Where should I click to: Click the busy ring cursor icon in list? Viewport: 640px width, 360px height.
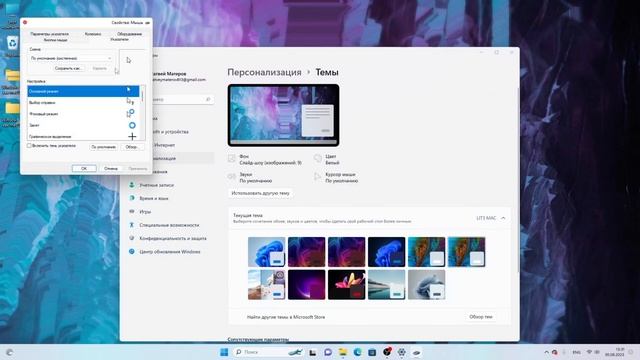[x=132, y=125]
